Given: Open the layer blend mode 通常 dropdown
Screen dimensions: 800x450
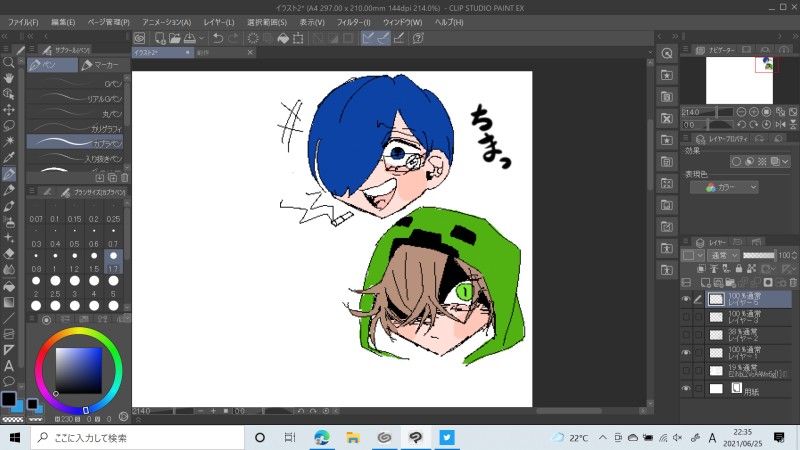Looking at the screenshot, I should coord(722,256).
